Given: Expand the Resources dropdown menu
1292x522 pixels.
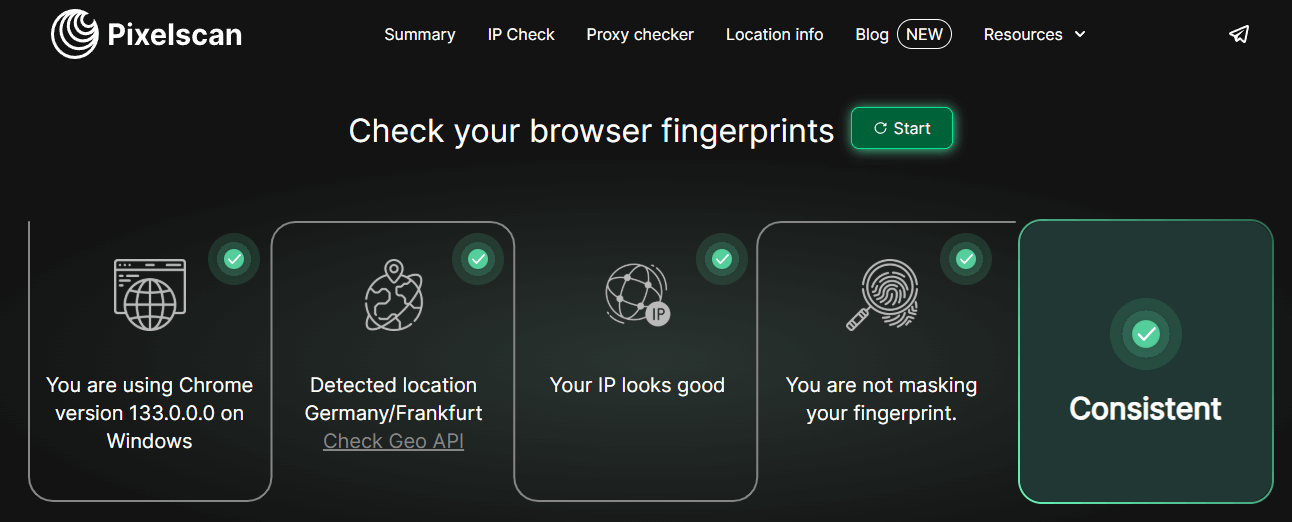Looking at the screenshot, I should 1034,35.
